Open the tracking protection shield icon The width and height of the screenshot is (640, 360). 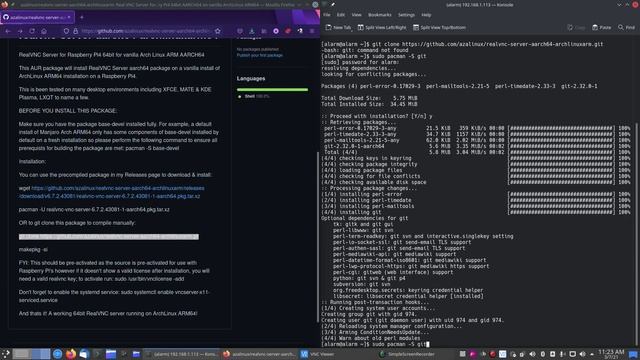coord(66,31)
